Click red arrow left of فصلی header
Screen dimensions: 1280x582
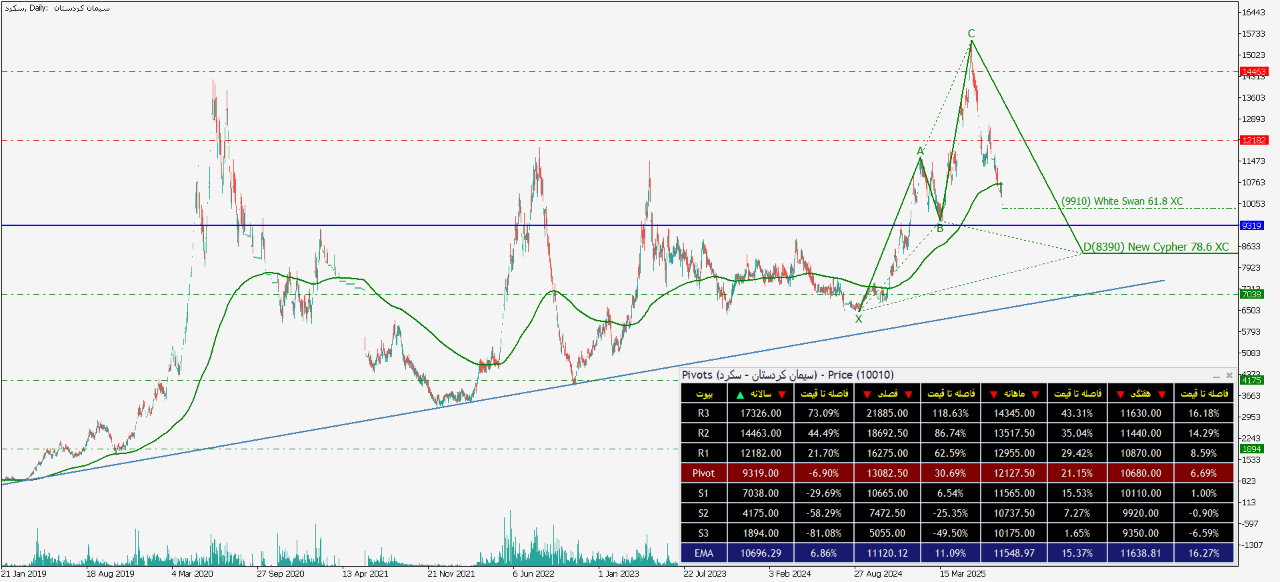click(866, 394)
